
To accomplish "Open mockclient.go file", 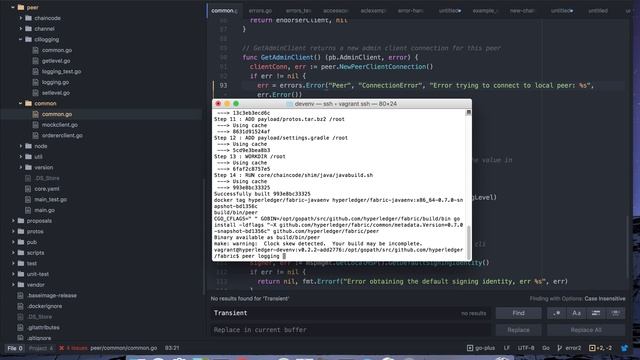I will tap(60, 124).
